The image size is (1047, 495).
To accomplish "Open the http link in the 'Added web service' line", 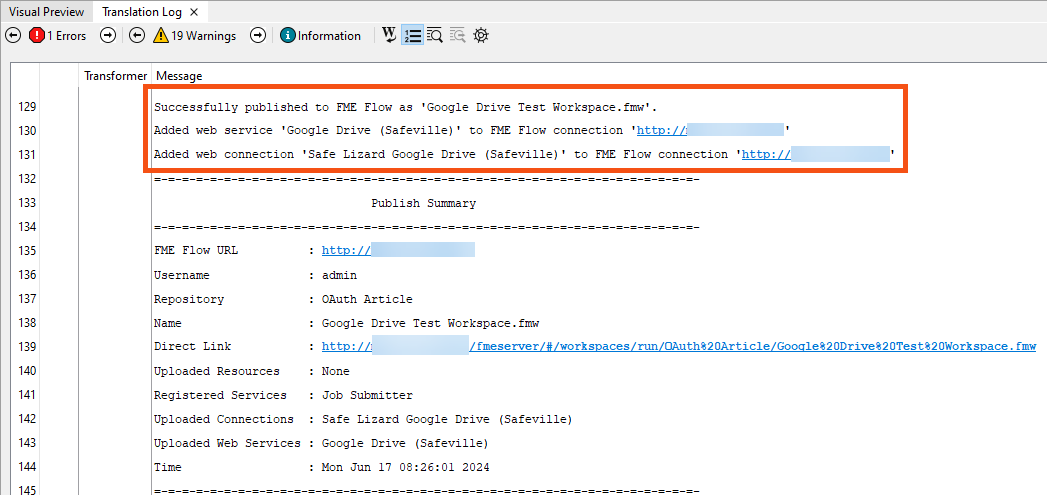I will 710,130.
